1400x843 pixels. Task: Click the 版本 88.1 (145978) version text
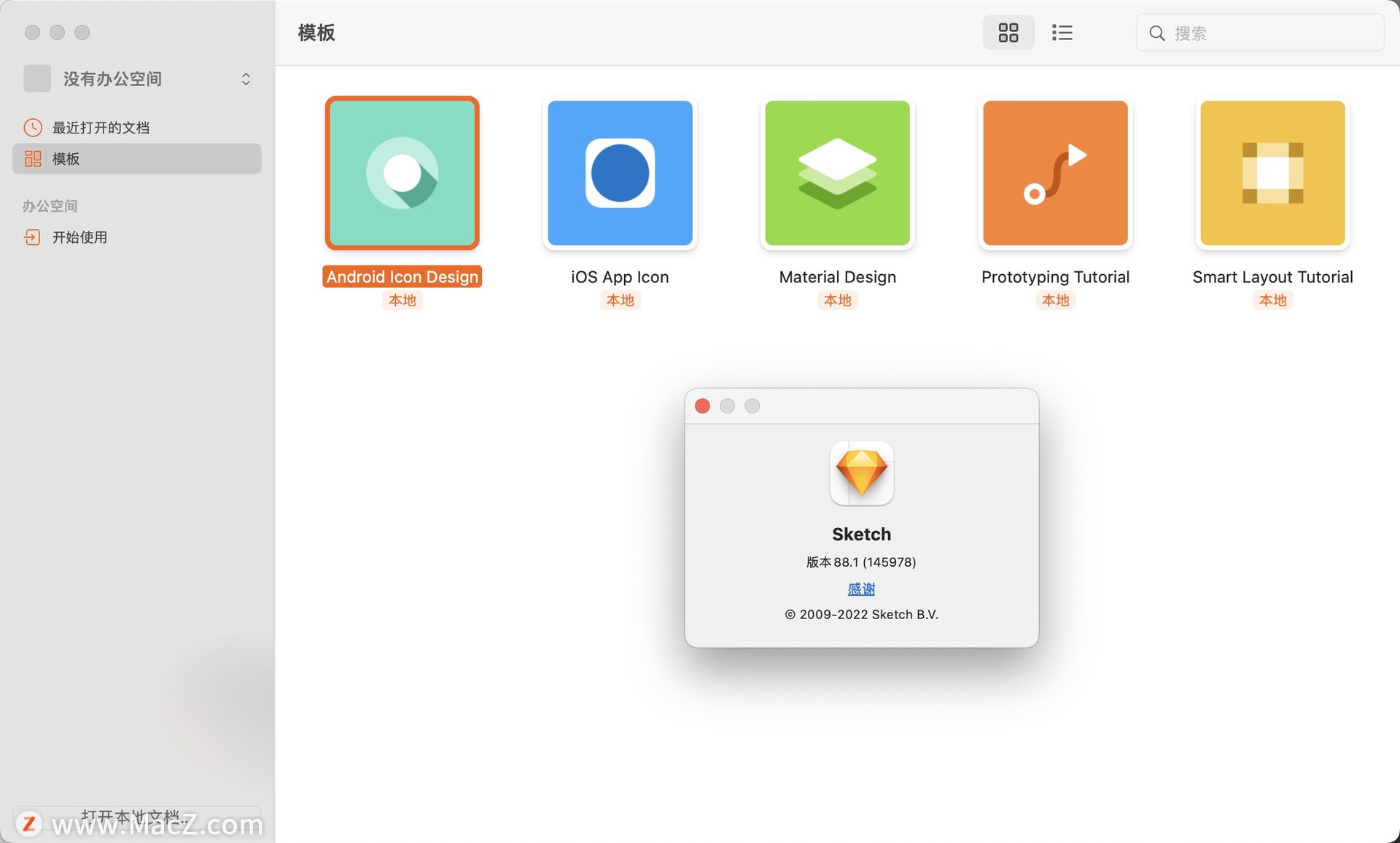(861, 562)
